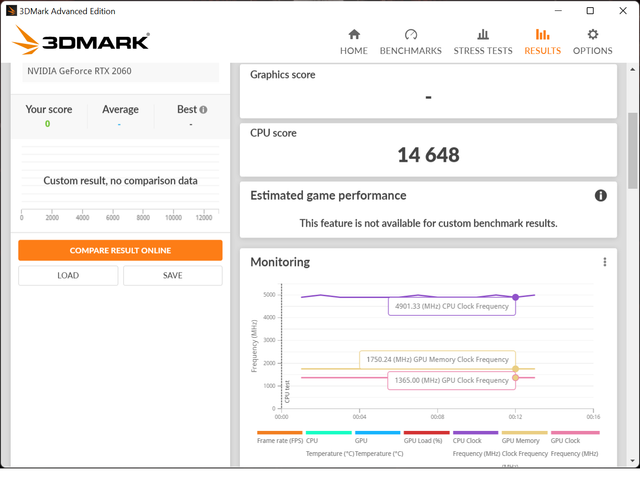Minimize the 3DMark window
The image size is (640, 477).
[558, 11]
